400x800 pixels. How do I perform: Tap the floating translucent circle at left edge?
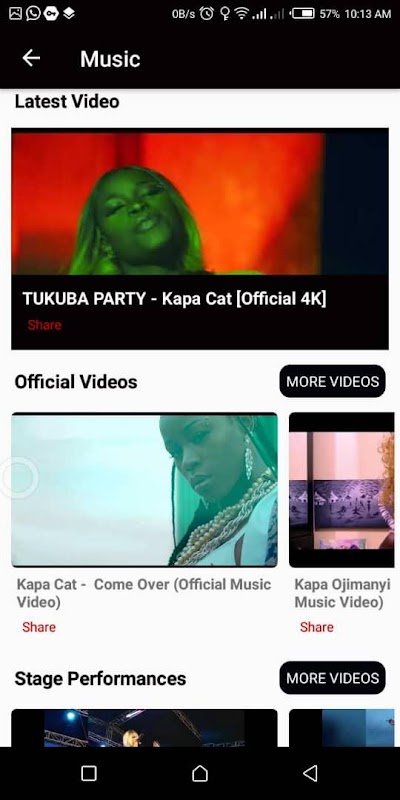(x=19, y=478)
